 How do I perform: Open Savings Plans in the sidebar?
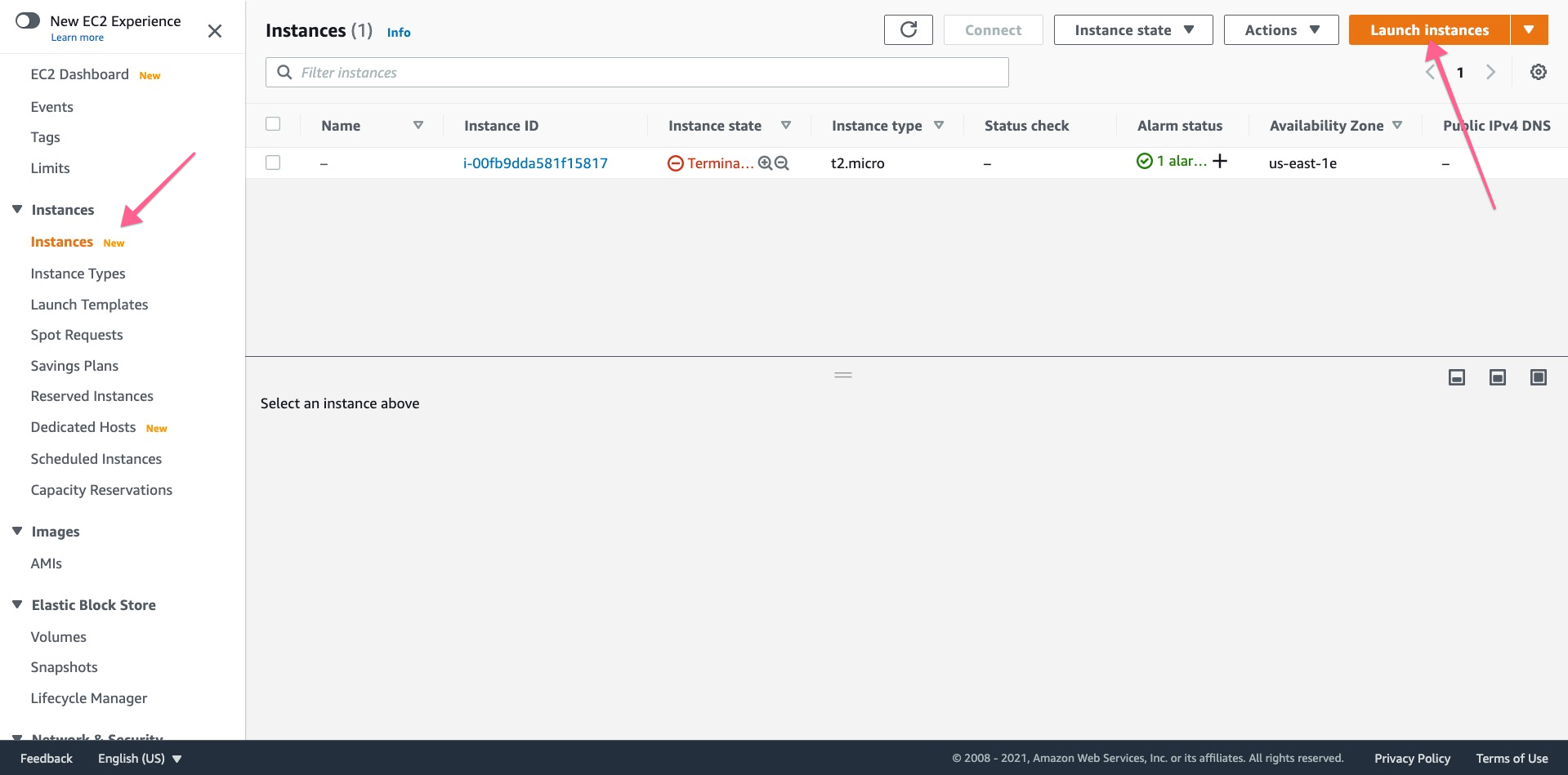[74, 366]
